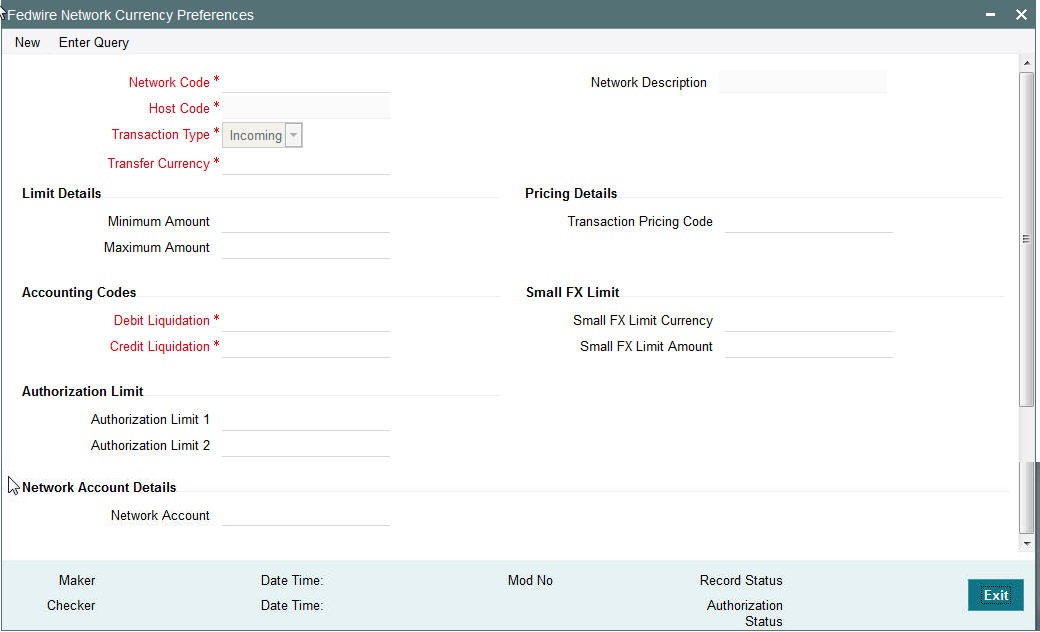Image resolution: width=1040 pixels, height=632 pixels.
Task: Click the Network Description field
Action: pos(803,82)
